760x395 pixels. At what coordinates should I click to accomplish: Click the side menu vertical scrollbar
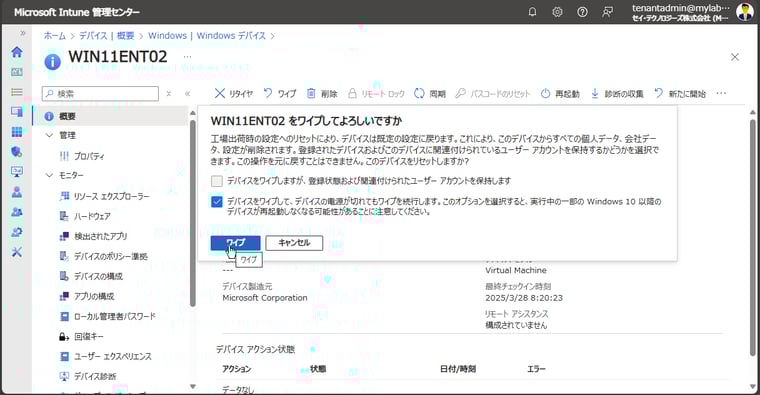coord(192,213)
